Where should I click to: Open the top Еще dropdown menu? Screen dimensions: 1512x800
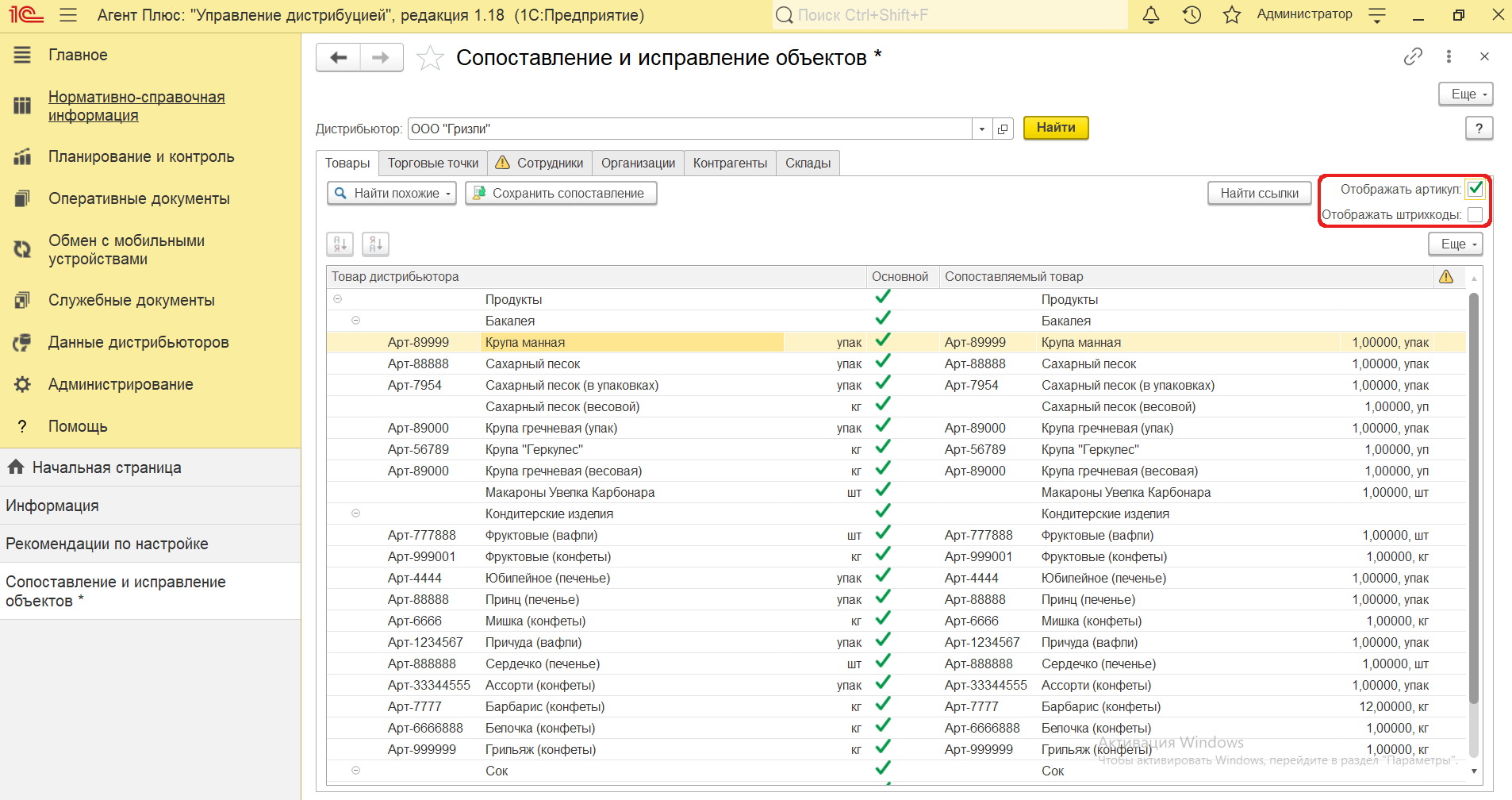[1466, 94]
